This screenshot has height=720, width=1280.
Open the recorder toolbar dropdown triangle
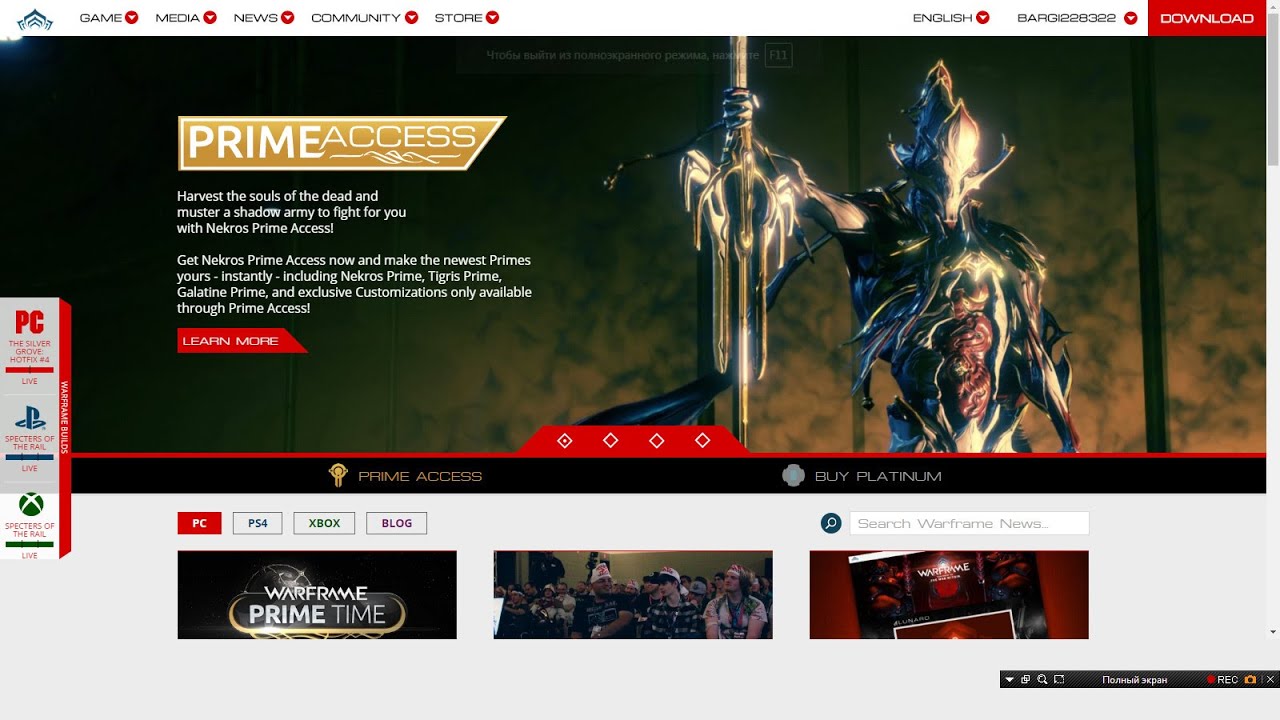[x=1009, y=680]
